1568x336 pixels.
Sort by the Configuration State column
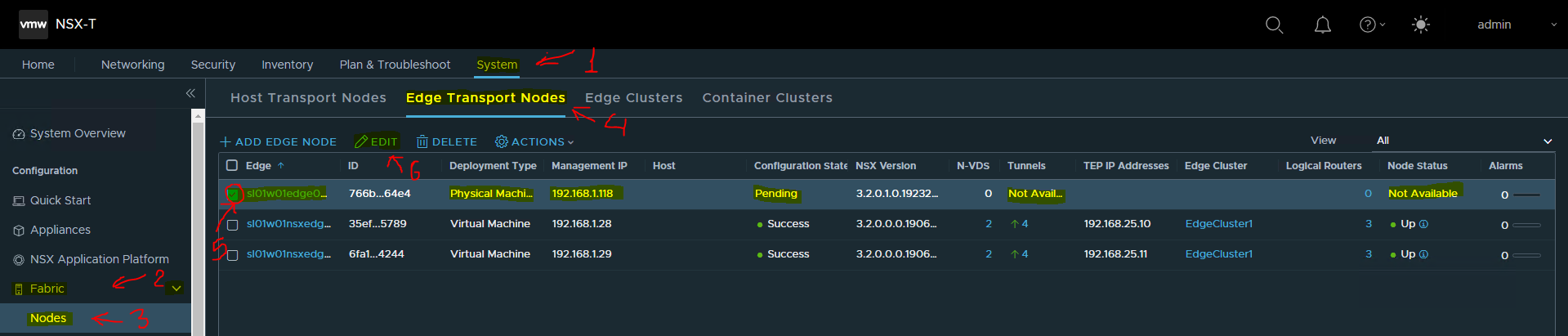click(800, 165)
